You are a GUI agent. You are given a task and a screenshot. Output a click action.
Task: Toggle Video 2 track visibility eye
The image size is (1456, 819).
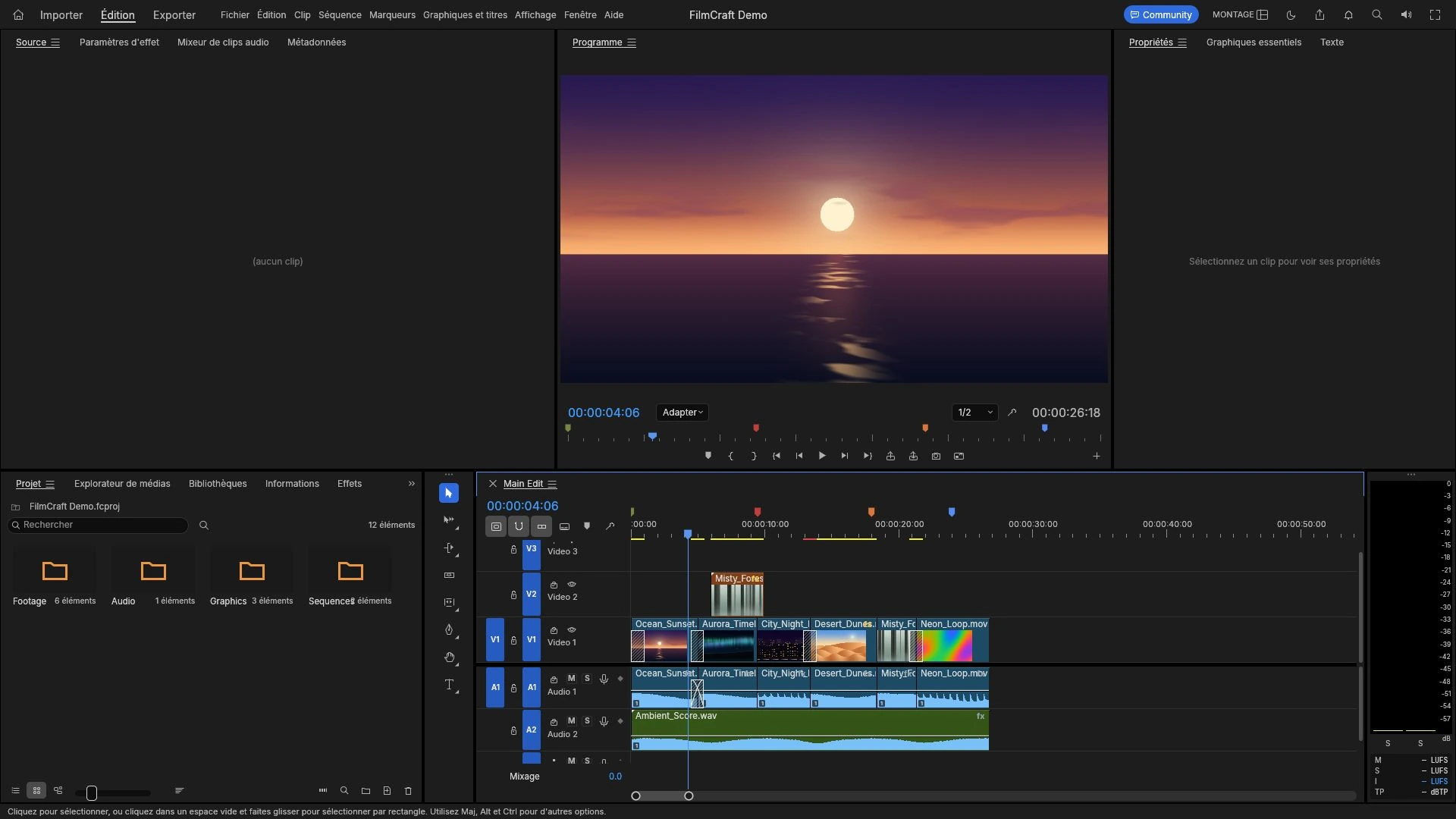pyautogui.click(x=572, y=585)
